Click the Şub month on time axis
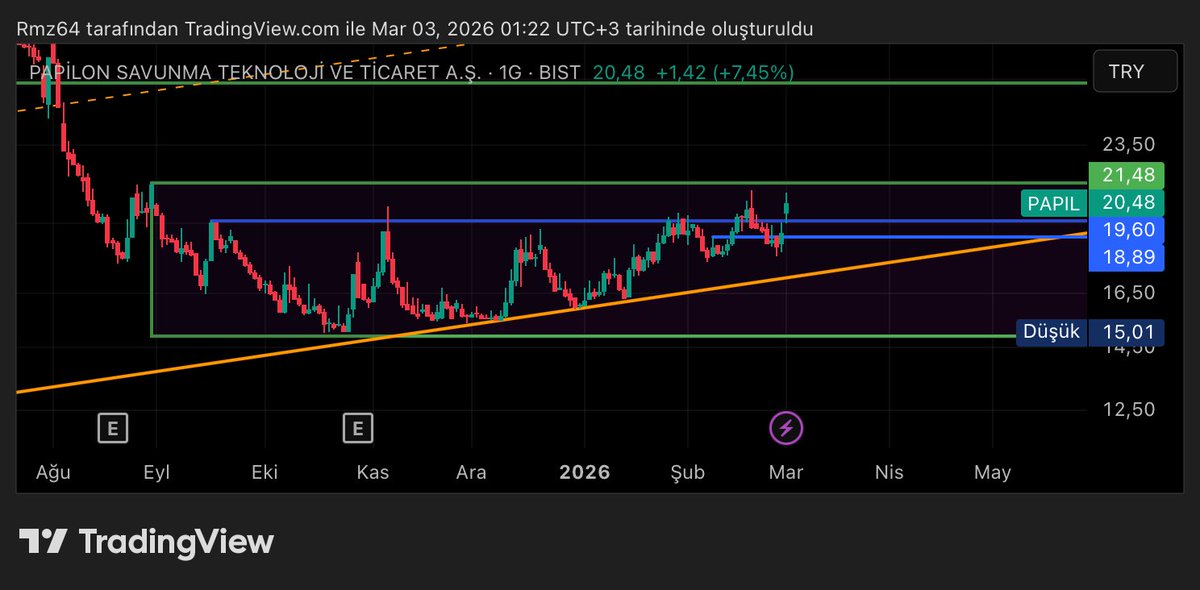 (687, 472)
